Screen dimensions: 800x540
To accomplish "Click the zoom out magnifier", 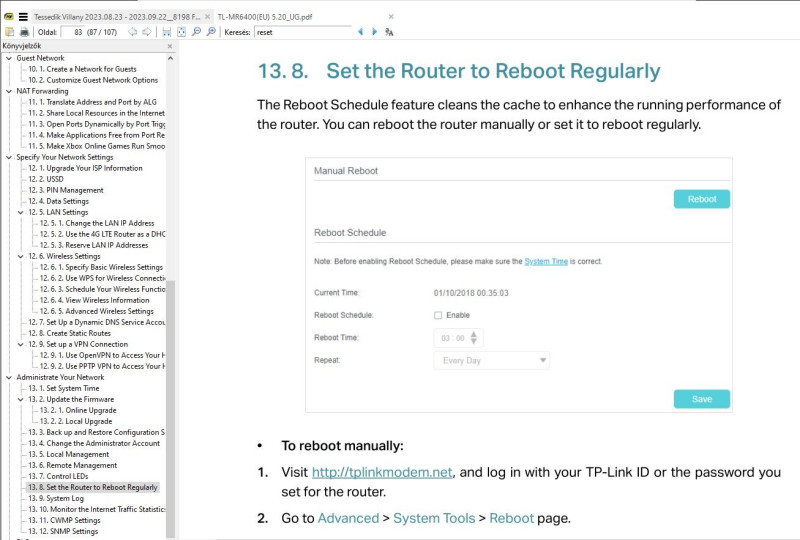I will tap(196, 32).
